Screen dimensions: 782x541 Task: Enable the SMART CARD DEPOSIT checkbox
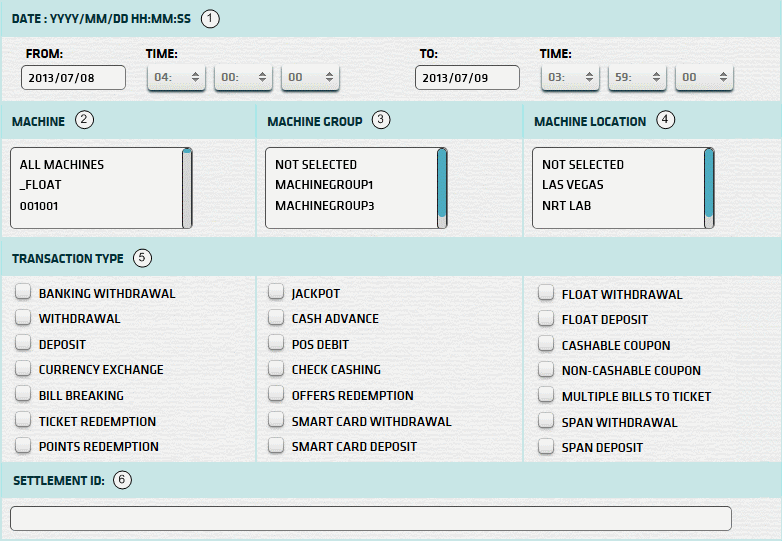[x=275, y=446]
